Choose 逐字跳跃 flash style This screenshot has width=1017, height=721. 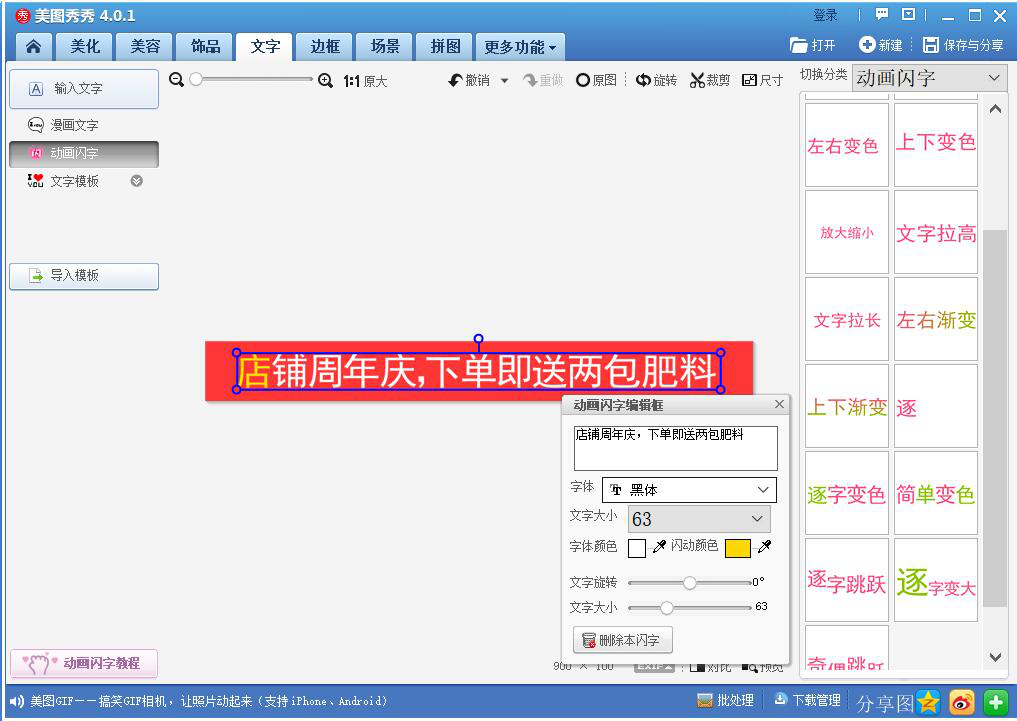[x=846, y=580]
